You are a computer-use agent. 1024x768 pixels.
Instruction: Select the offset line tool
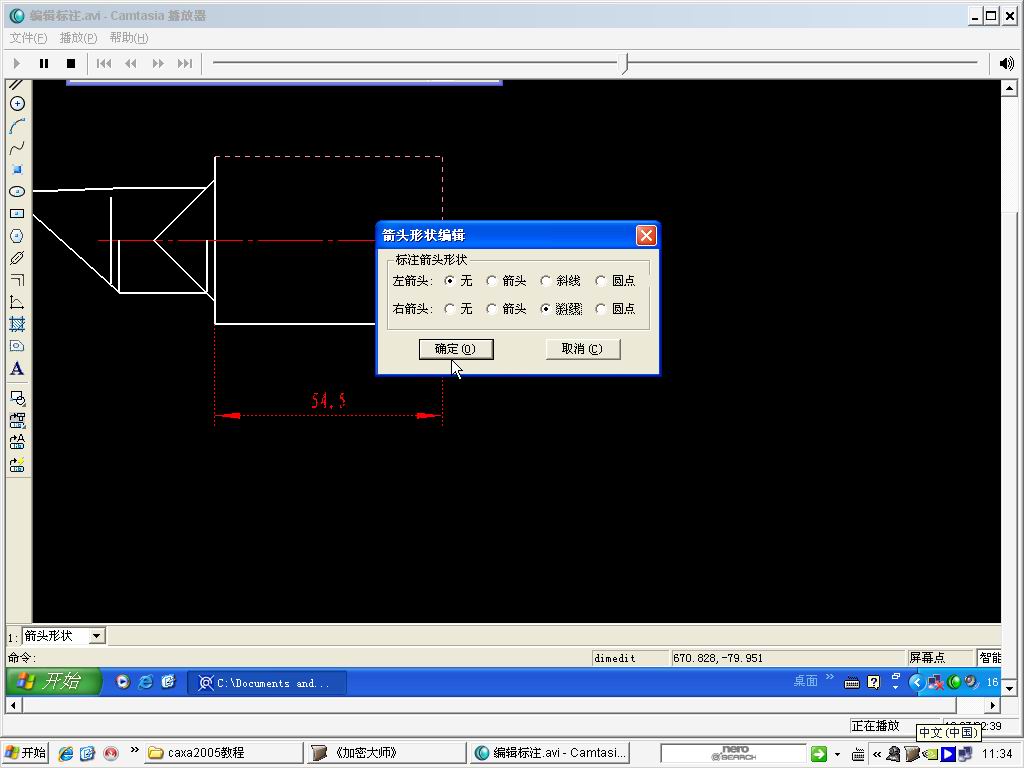18,280
